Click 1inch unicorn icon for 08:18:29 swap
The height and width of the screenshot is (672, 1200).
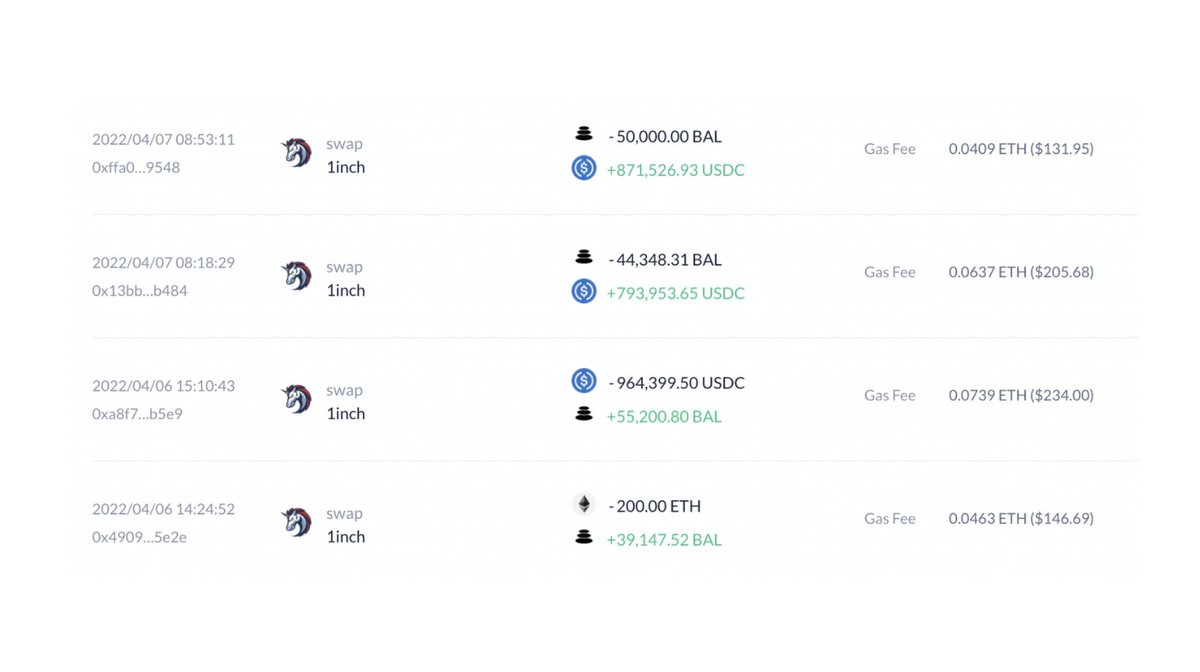tap(297, 276)
